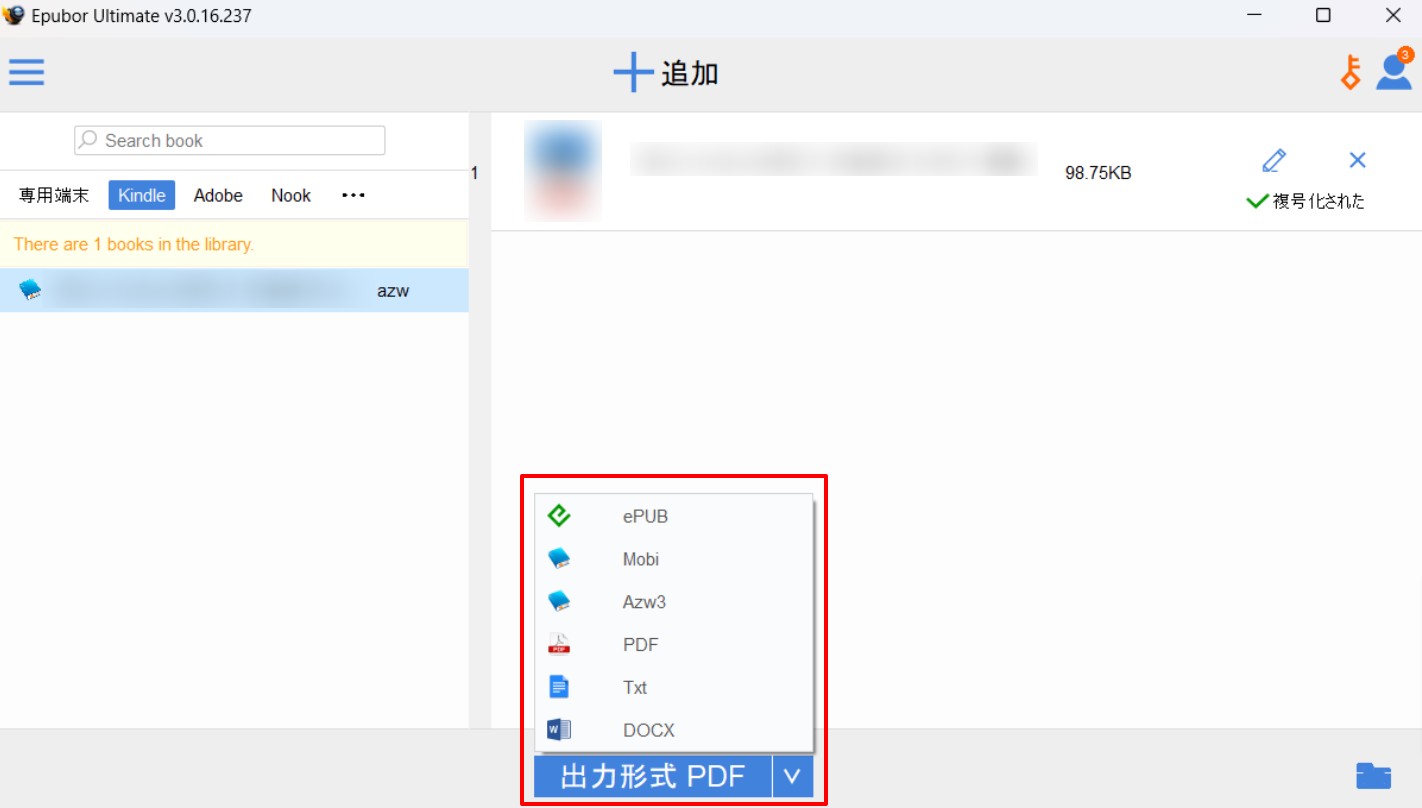Open the user account icon
The height and width of the screenshot is (808, 1422).
1394,71
